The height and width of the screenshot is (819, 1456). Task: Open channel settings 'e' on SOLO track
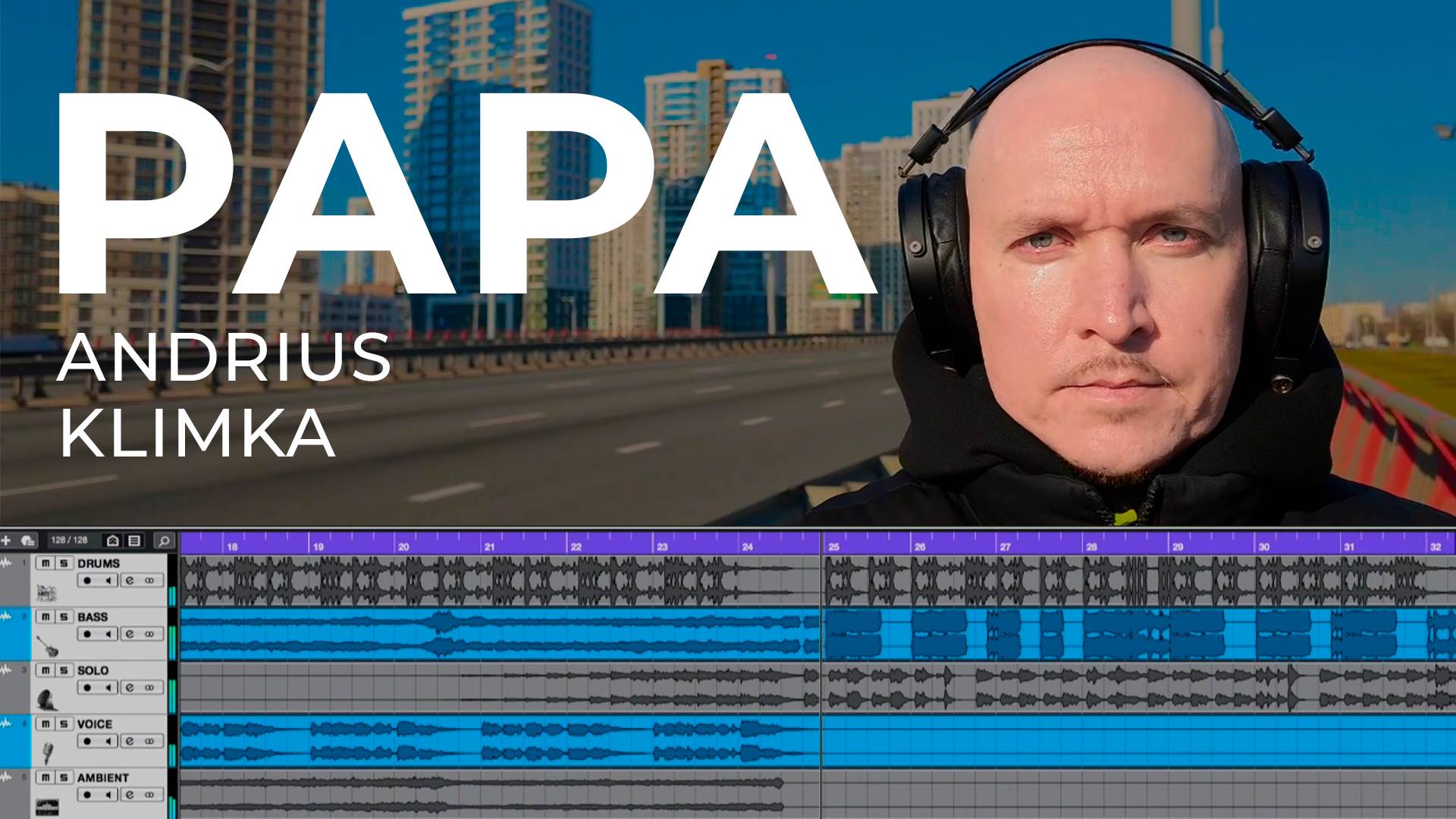point(130,688)
